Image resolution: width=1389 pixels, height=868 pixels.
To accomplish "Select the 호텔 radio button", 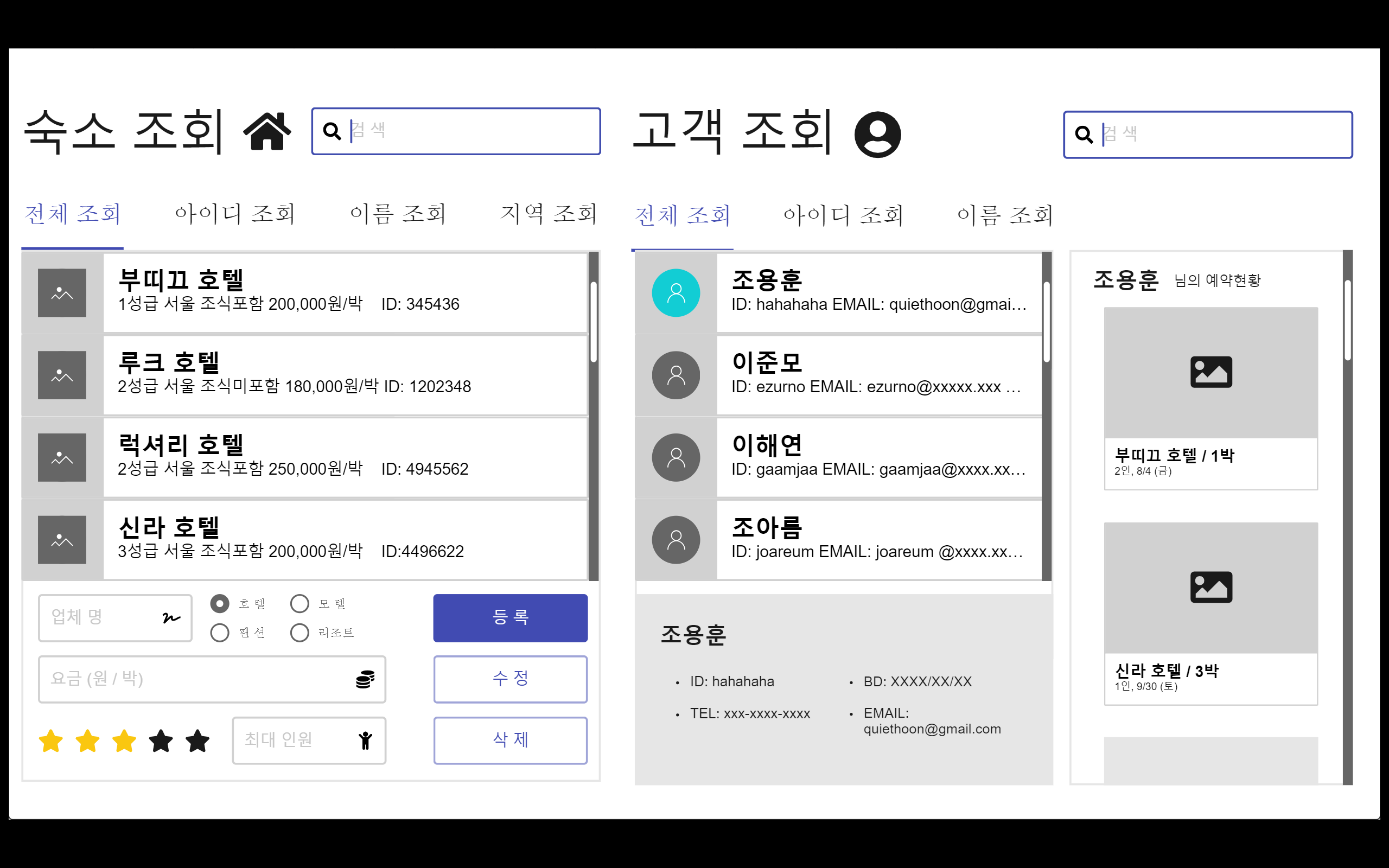I will (x=220, y=603).
